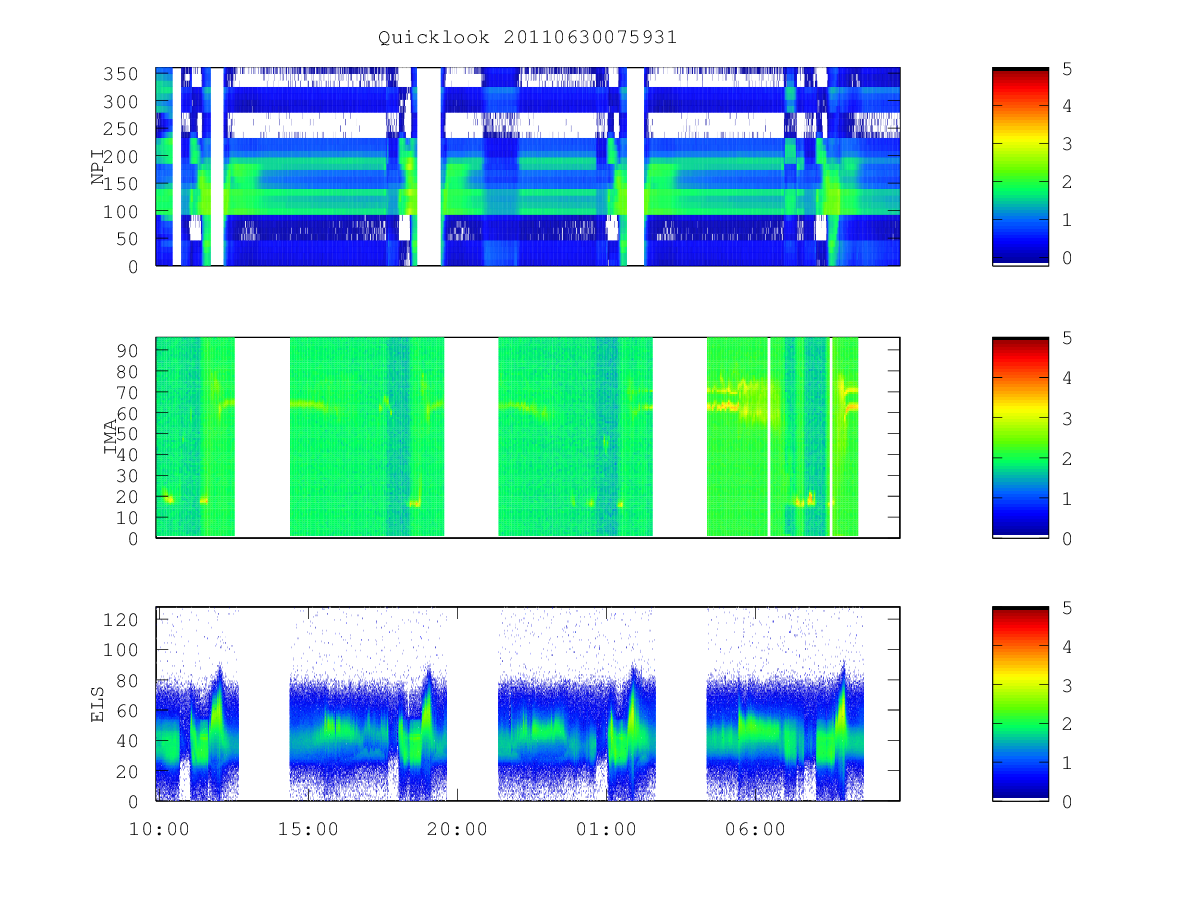
Task: Click inside the ELS spectrogram panel
Action: tap(528, 703)
